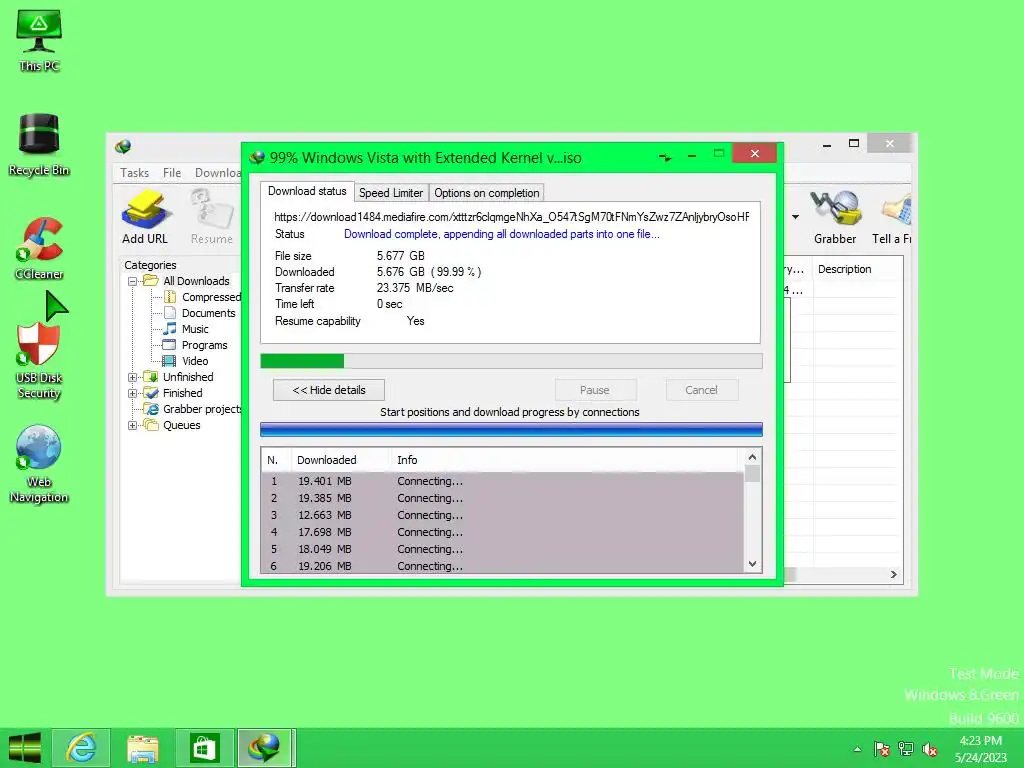Click the green download progress bar

point(511,360)
